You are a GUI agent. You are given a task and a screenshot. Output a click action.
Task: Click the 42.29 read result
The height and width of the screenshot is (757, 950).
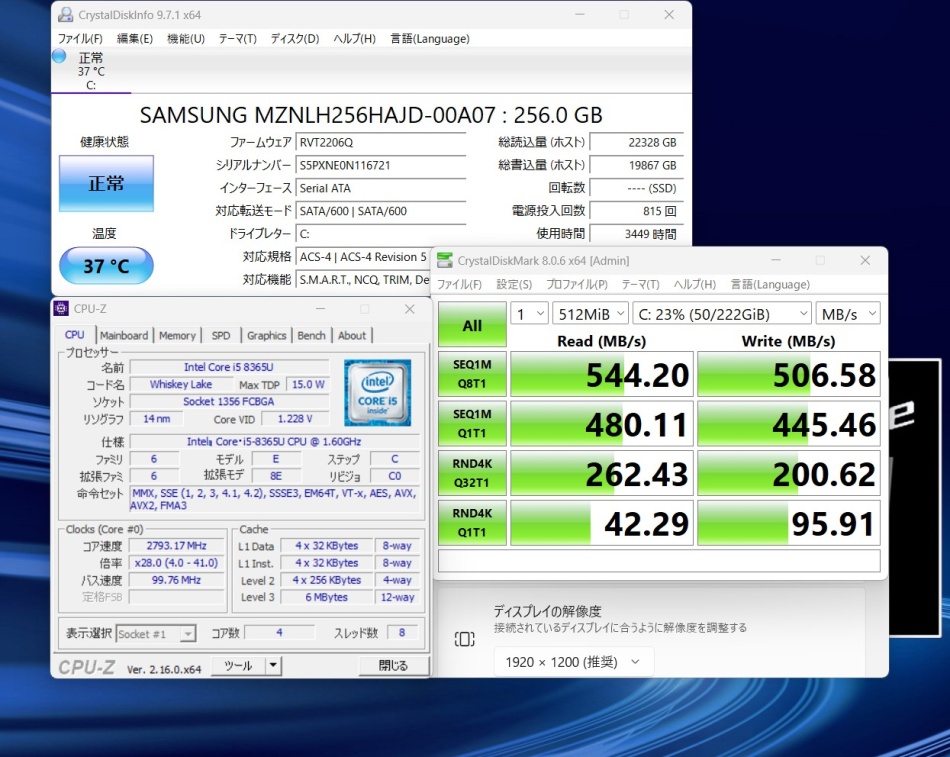pos(602,523)
